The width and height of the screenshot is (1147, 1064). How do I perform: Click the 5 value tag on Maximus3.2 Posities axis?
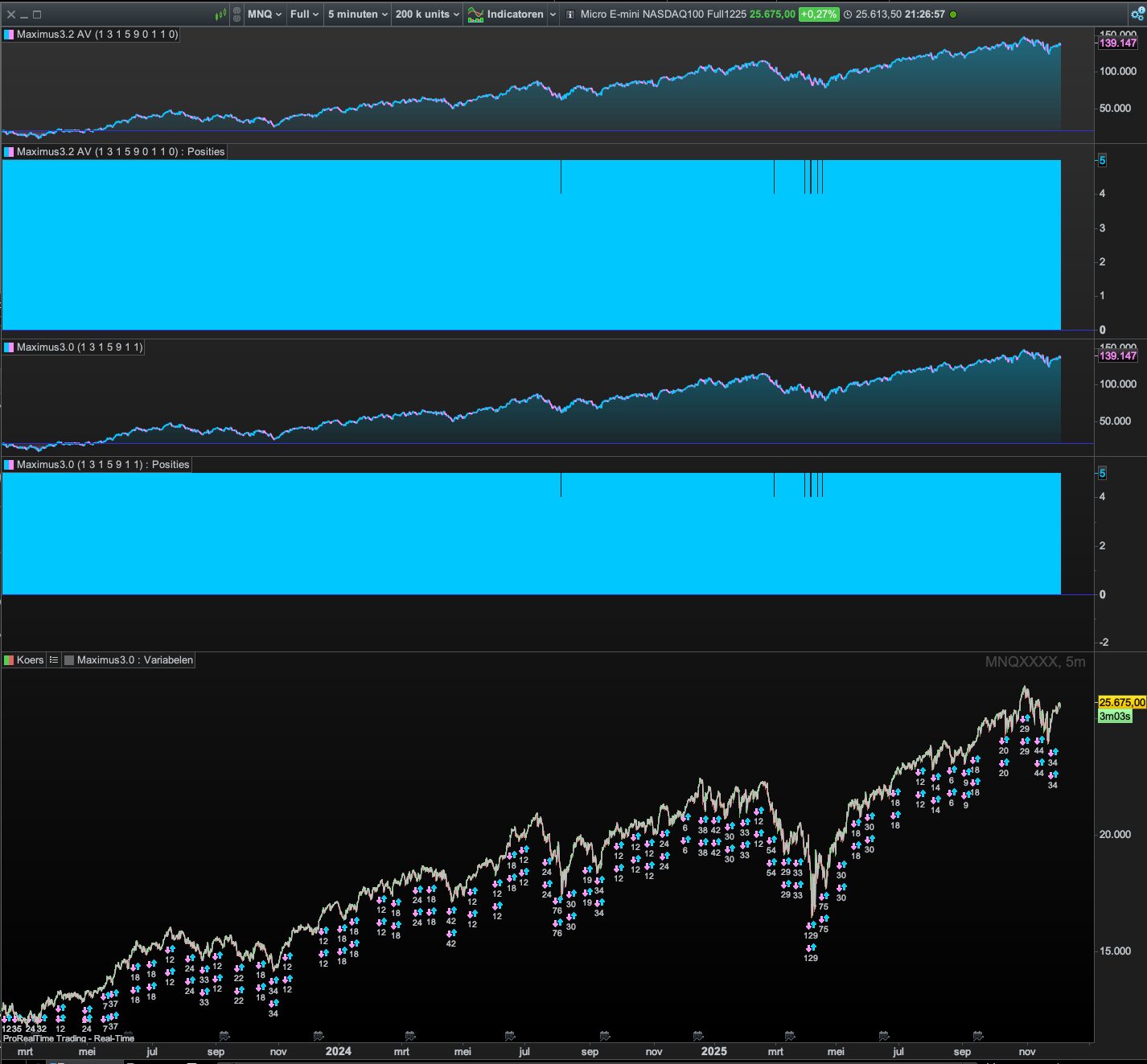click(1102, 160)
